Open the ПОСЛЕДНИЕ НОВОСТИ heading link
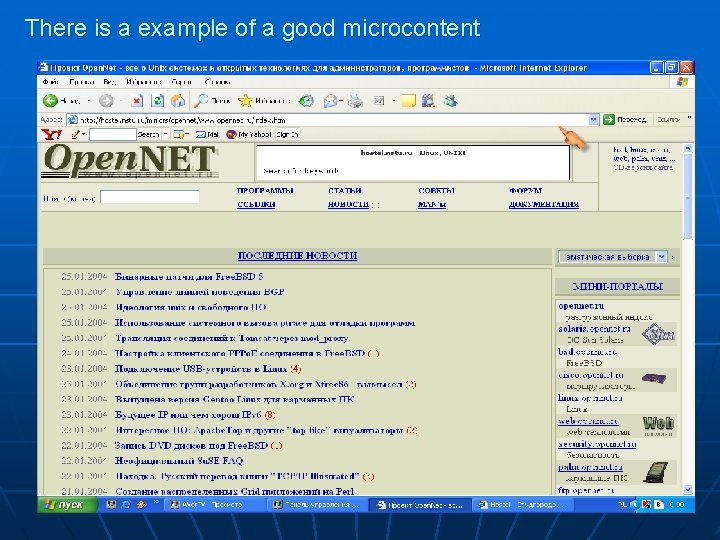Image resolution: width=720 pixels, height=540 pixels. point(297,256)
